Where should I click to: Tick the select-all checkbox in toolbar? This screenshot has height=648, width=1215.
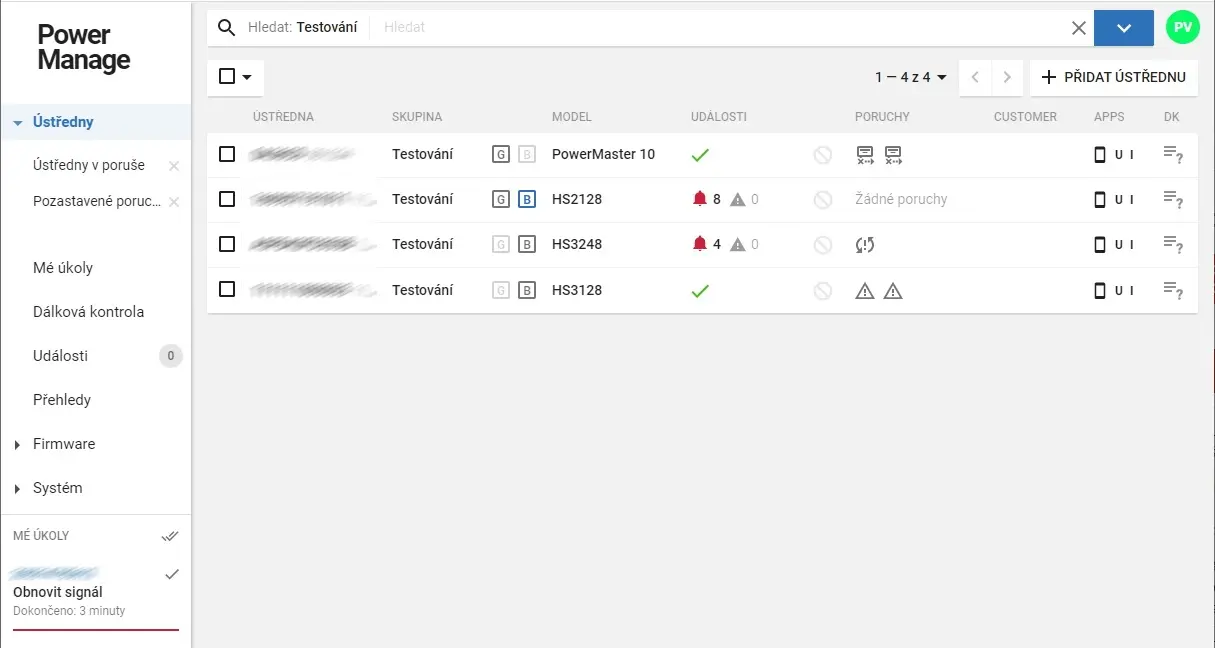227,76
